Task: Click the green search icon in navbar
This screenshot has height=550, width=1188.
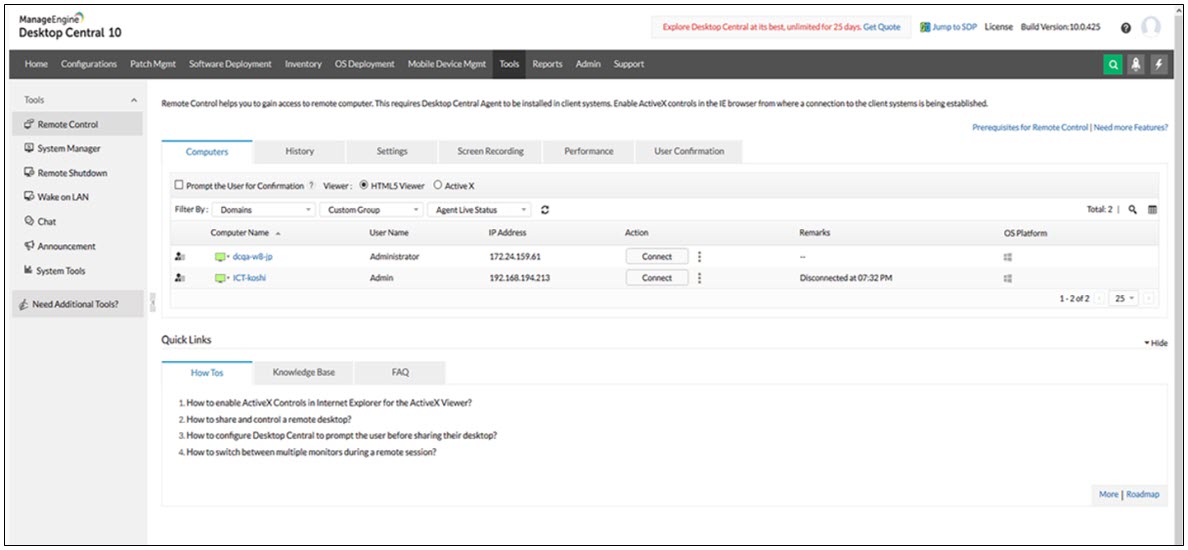Action: click(x=1113, y=65)
